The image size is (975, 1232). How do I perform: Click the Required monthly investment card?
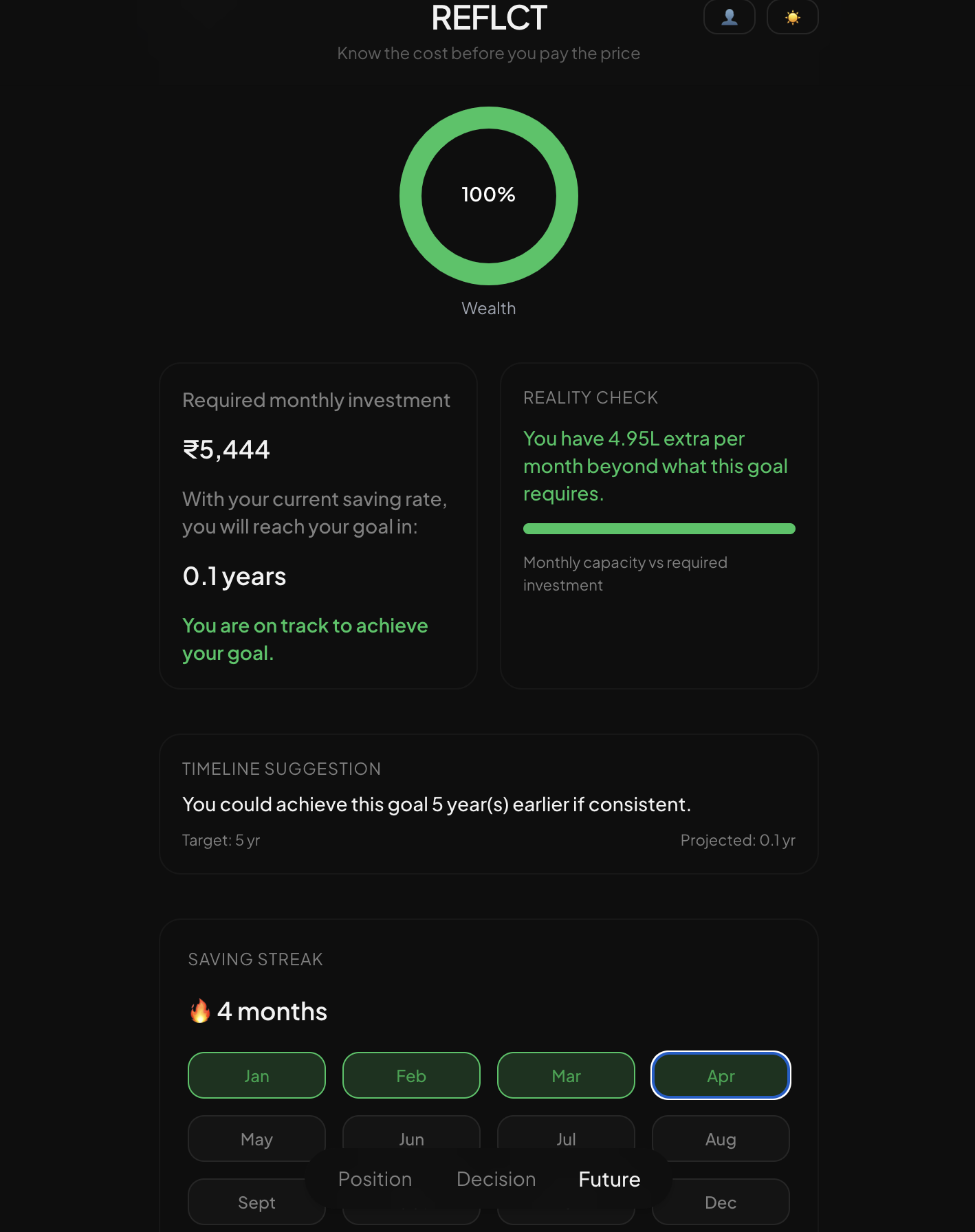coord(318,526)
